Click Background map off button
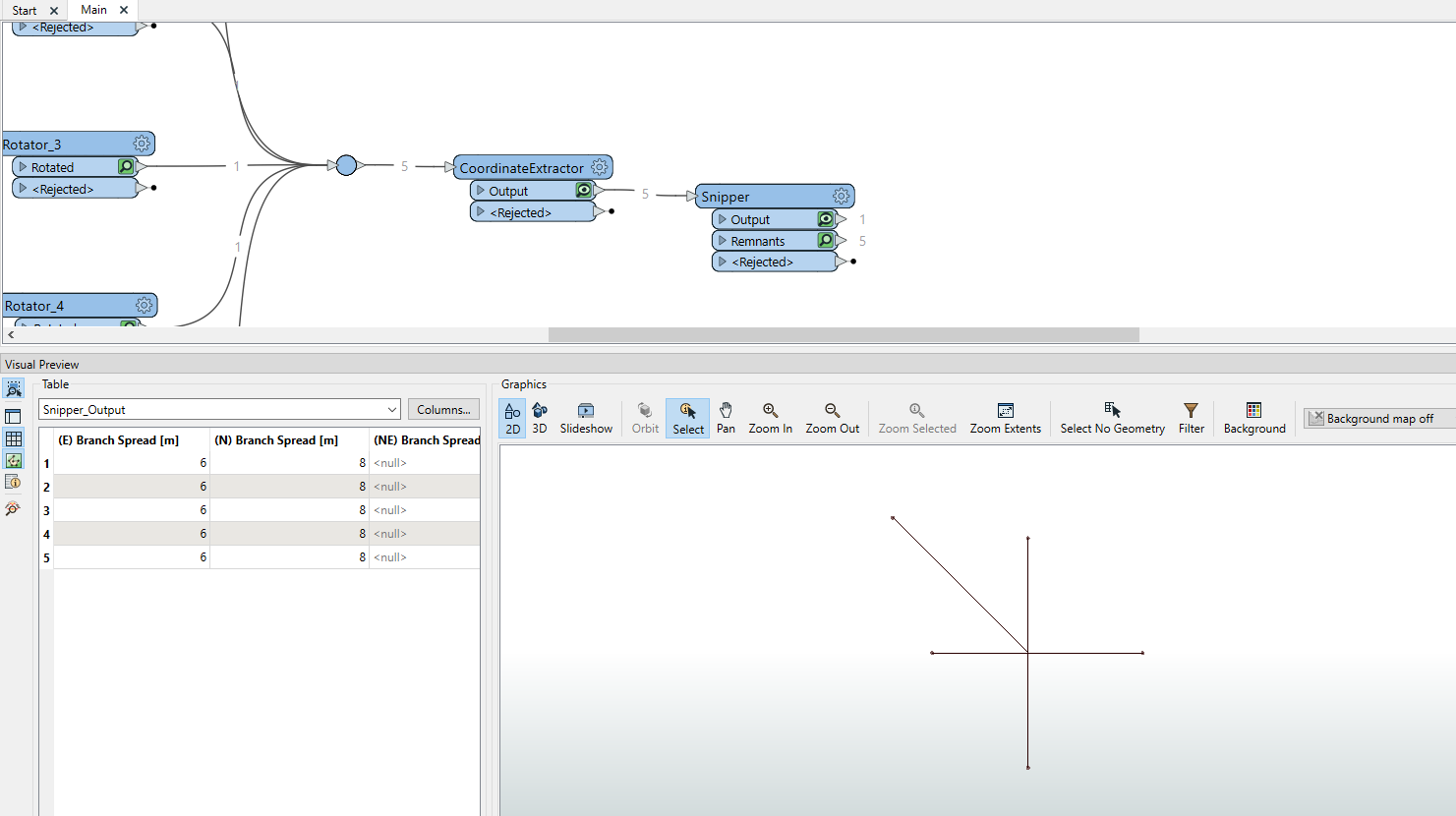Image resolution: width=1456 pixels, height=816 pixels. (1379, 418)
